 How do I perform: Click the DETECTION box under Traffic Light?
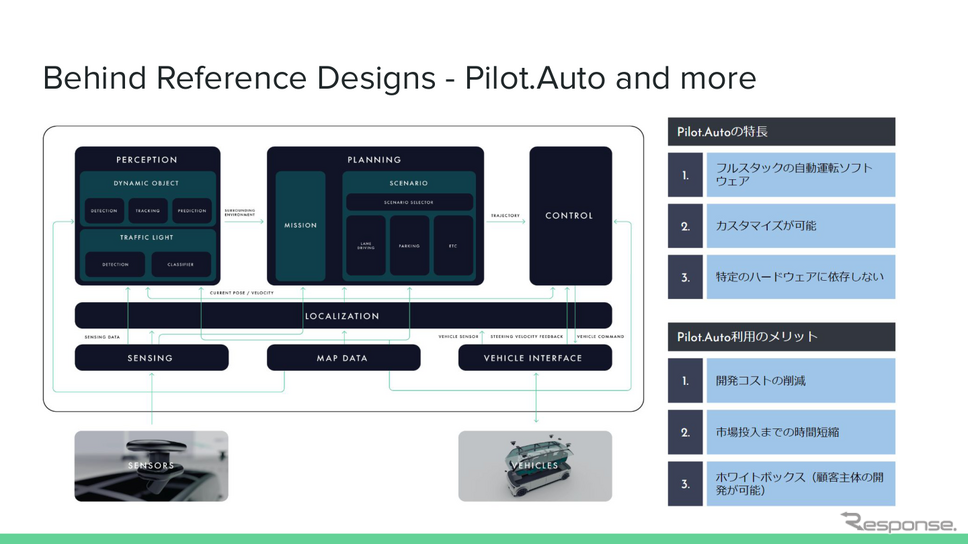pyautogui.click(x=115, y=264)
